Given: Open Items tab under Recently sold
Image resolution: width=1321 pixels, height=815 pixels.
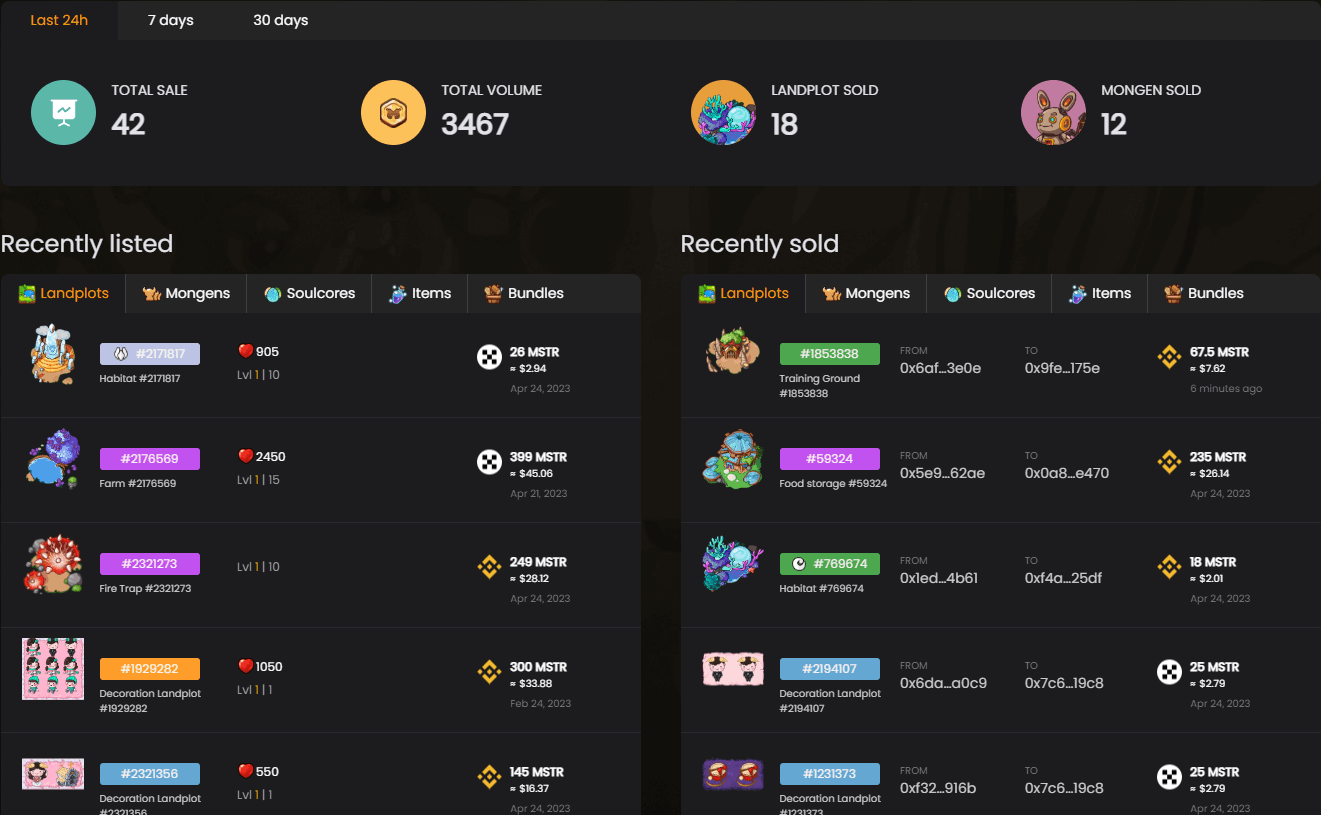Looking at the screenshot, I should 1099,293.
